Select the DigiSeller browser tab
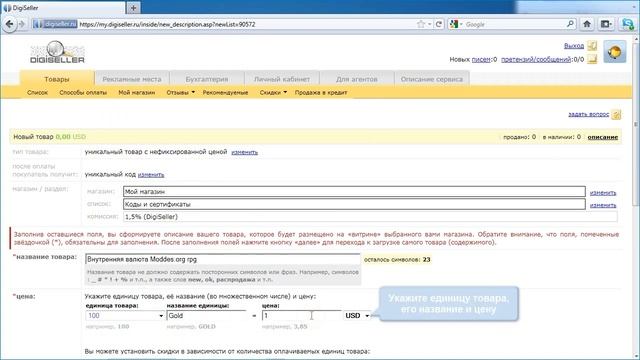The height and width of the screenshot is (360, 640). click(x=63, y=7)
